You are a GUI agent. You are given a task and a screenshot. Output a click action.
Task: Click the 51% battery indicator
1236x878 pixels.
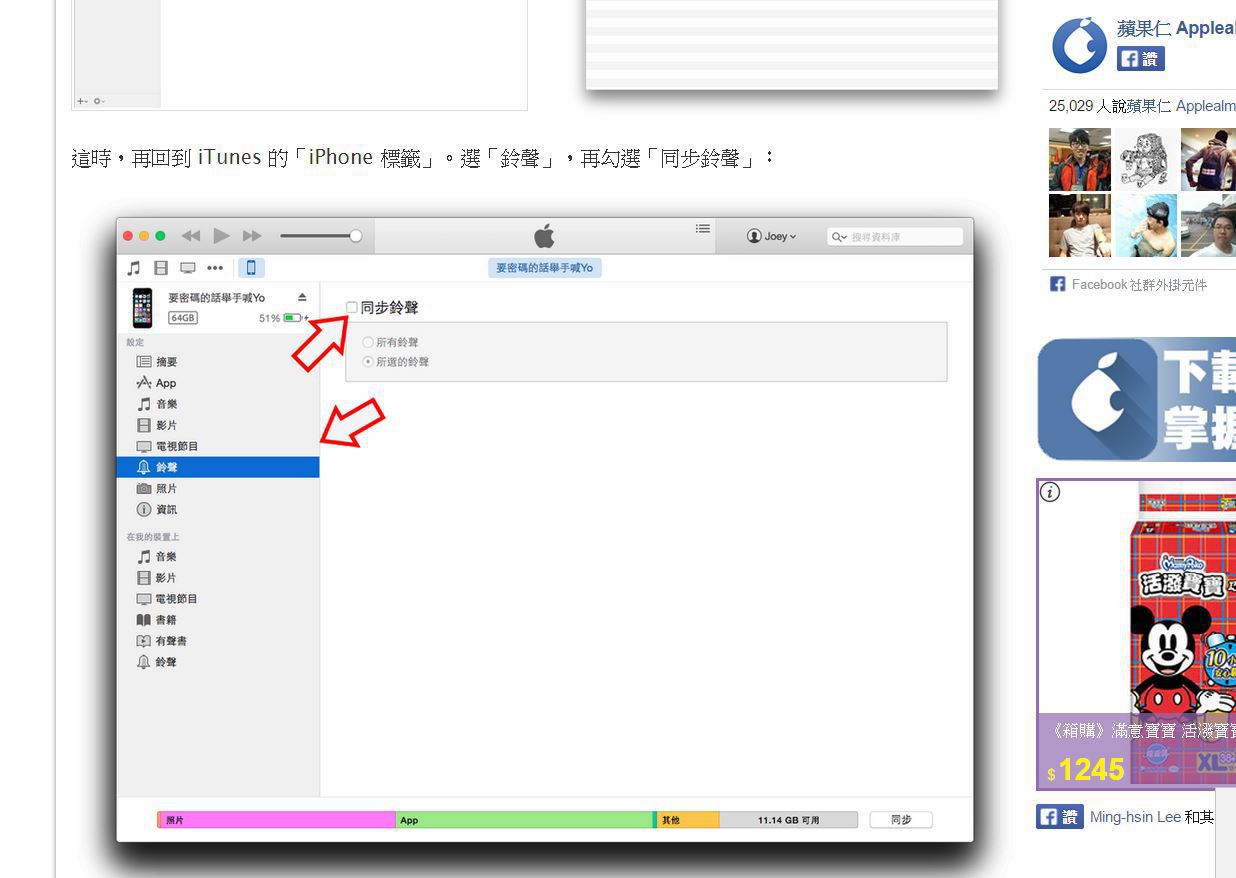click(x=283, y=318)
